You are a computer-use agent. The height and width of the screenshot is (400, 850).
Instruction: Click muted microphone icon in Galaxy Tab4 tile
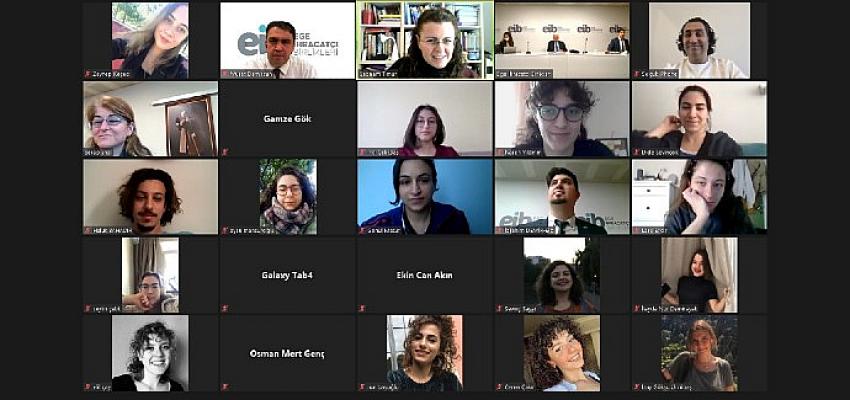point(225,308)
